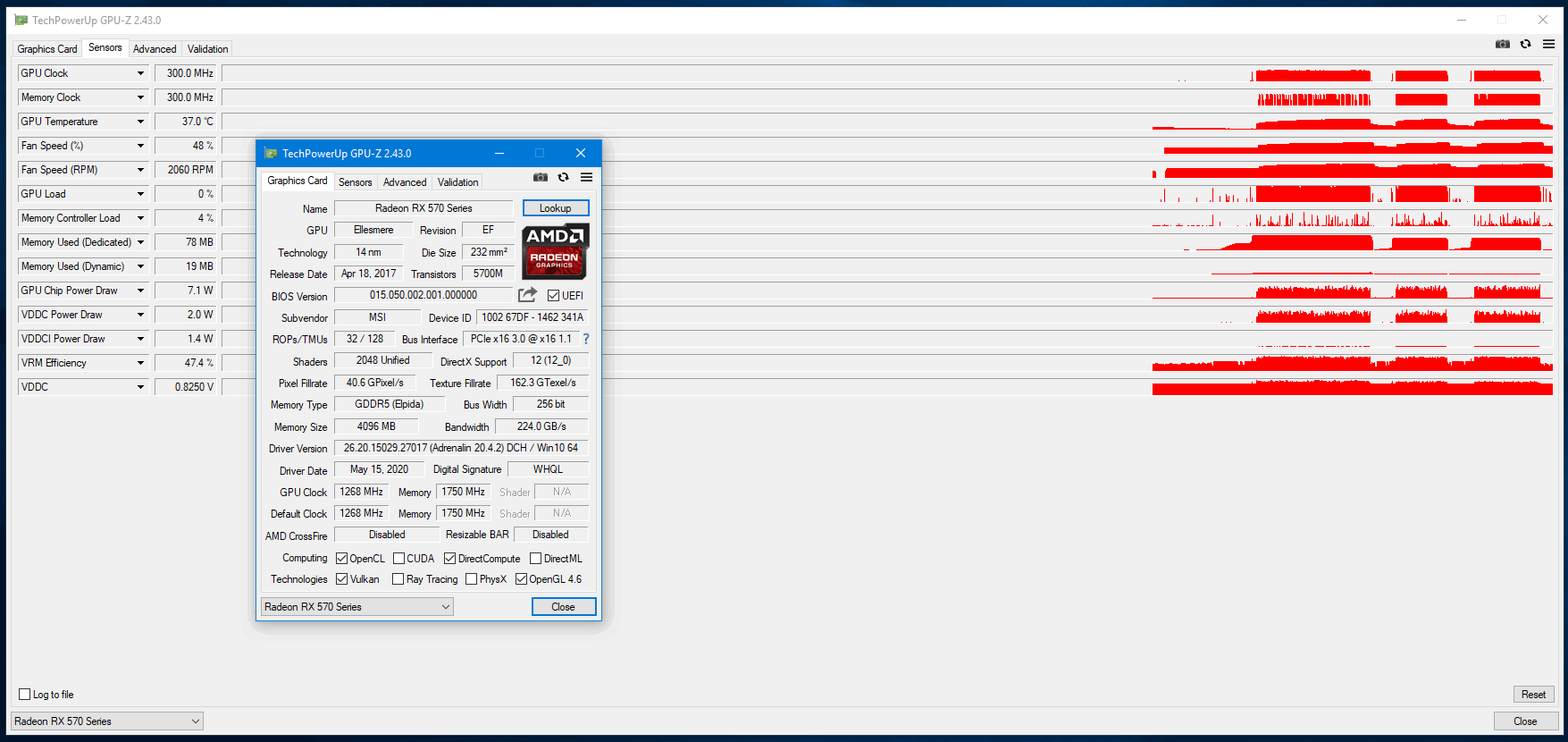Switch to Advanced tab in Sensors window
The image size is (1568, 742).
tap(155, 49)
